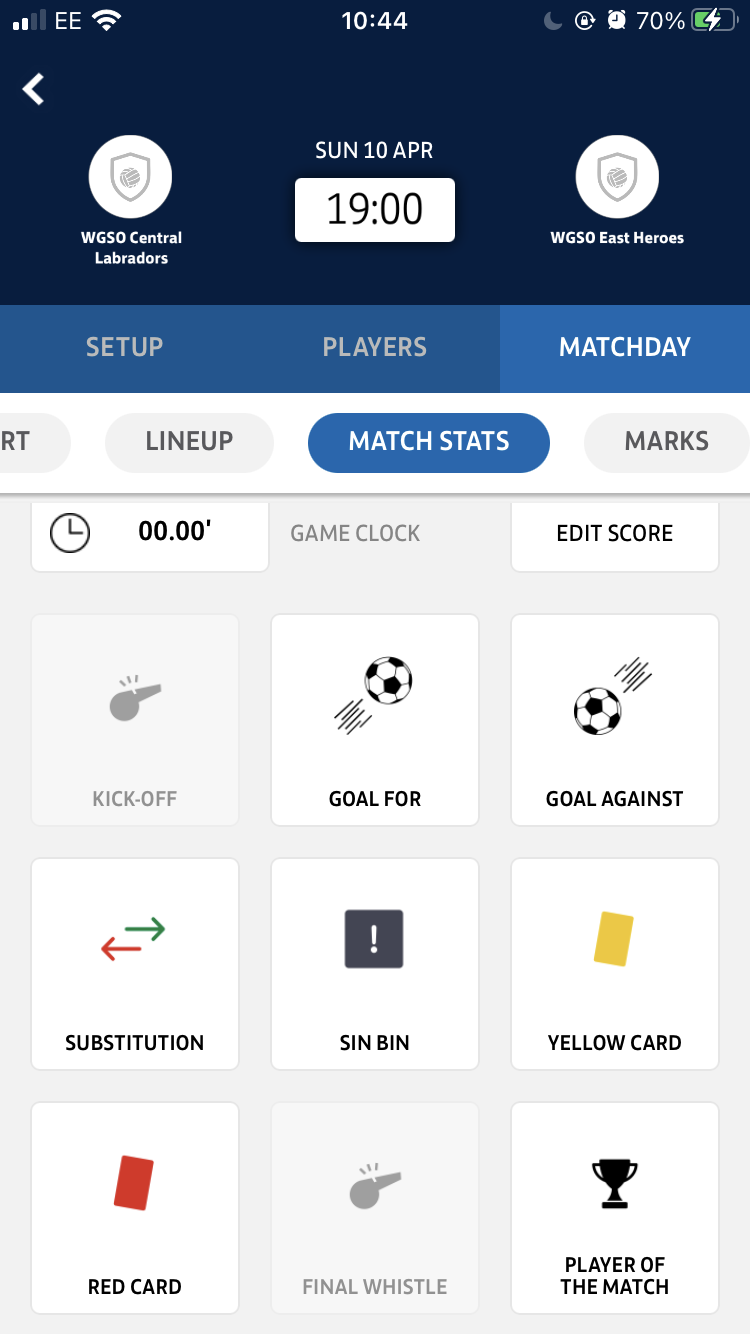750x1334 pixels.
Task: Open Player of the Match trophy icon
Action: tap(614, 1182)
